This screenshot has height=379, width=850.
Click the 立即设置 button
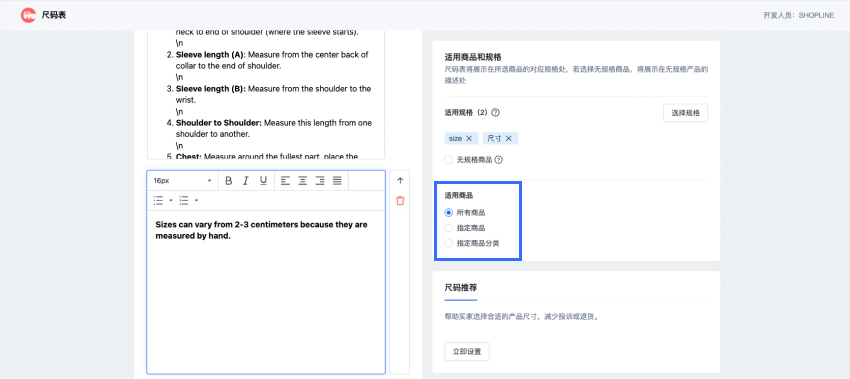pos(467,351)
